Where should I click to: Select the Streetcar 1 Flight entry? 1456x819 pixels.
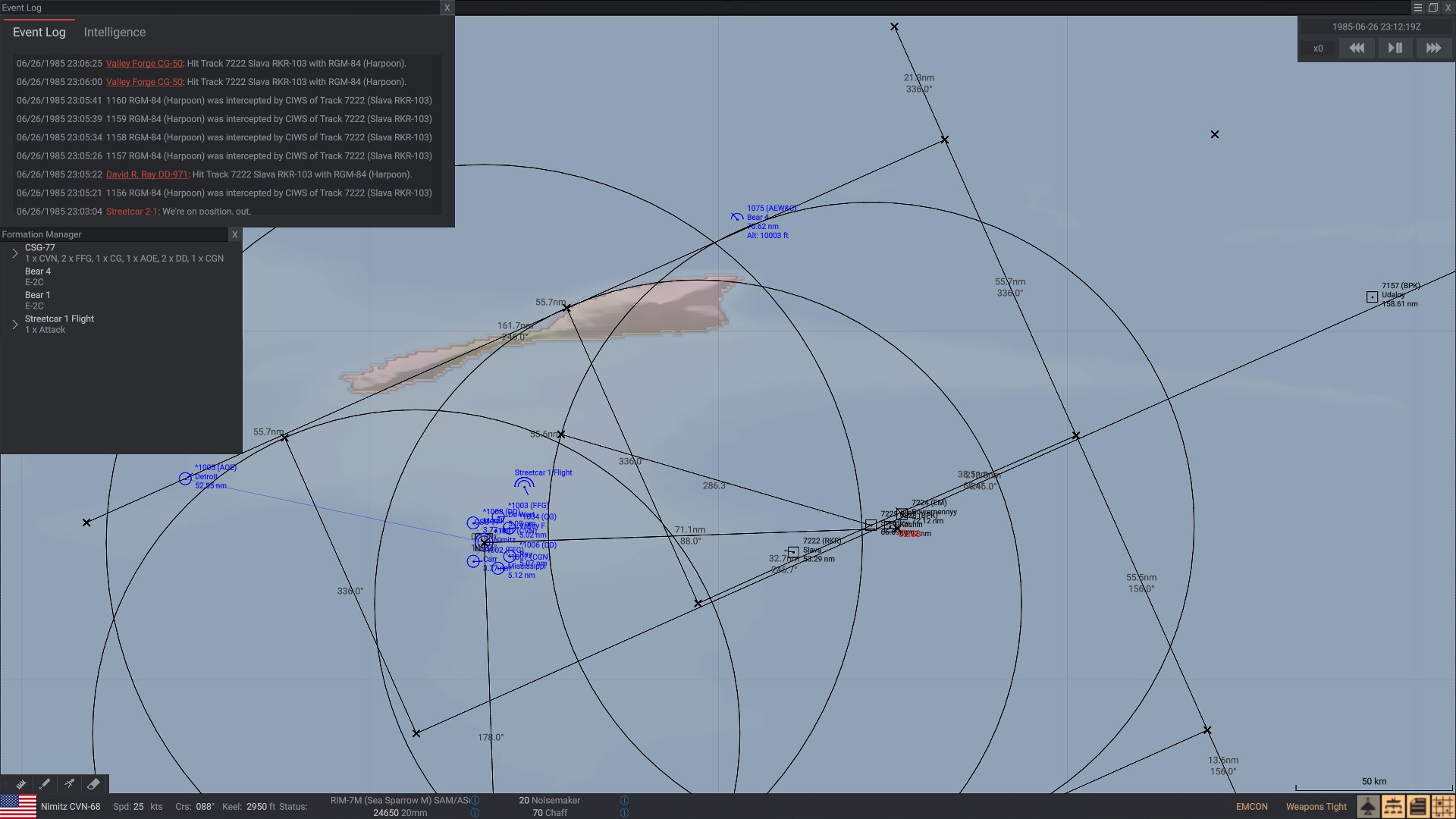(59, 325)
